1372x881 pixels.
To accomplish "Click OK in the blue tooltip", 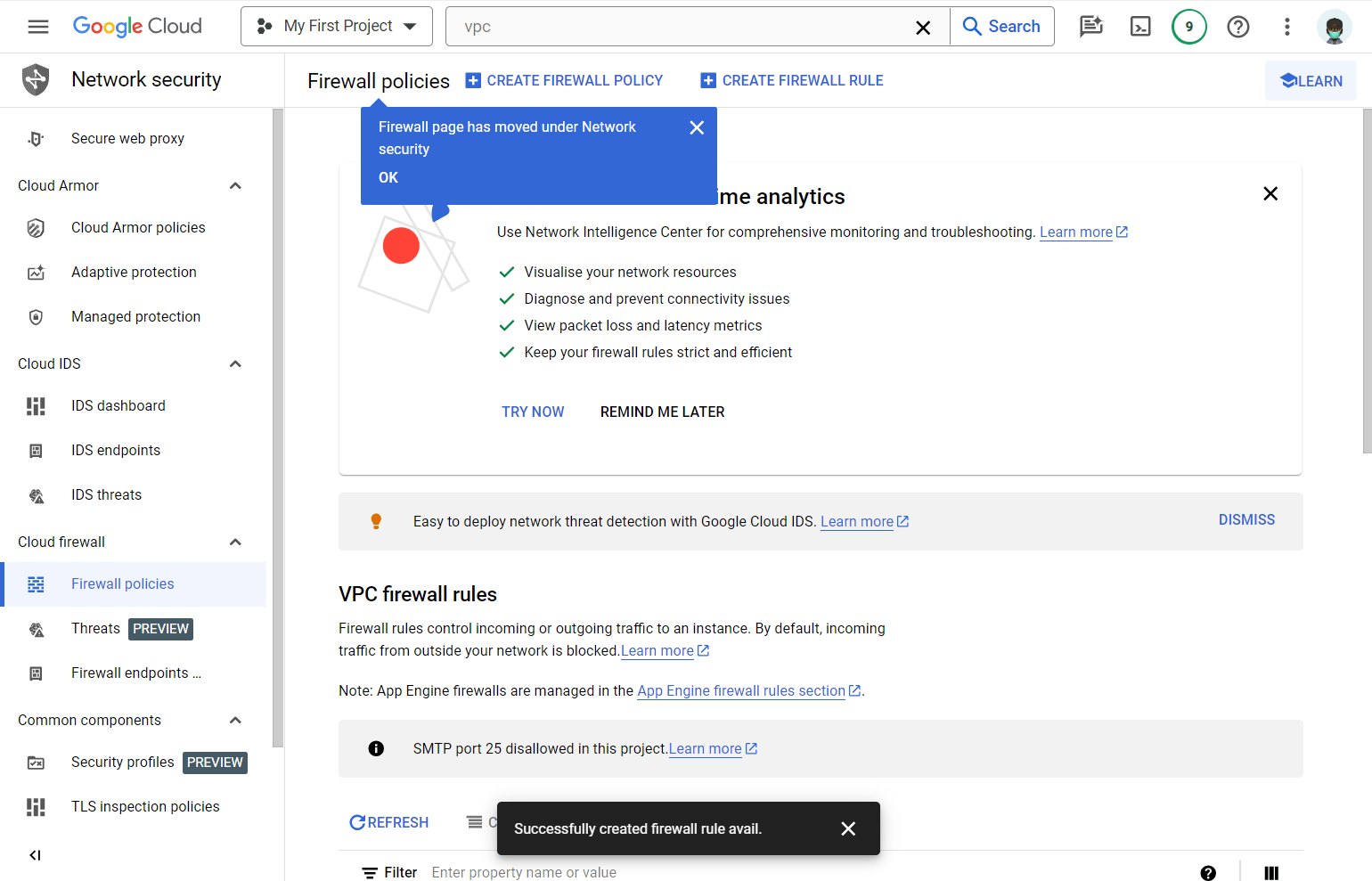I will click(388, 177).
